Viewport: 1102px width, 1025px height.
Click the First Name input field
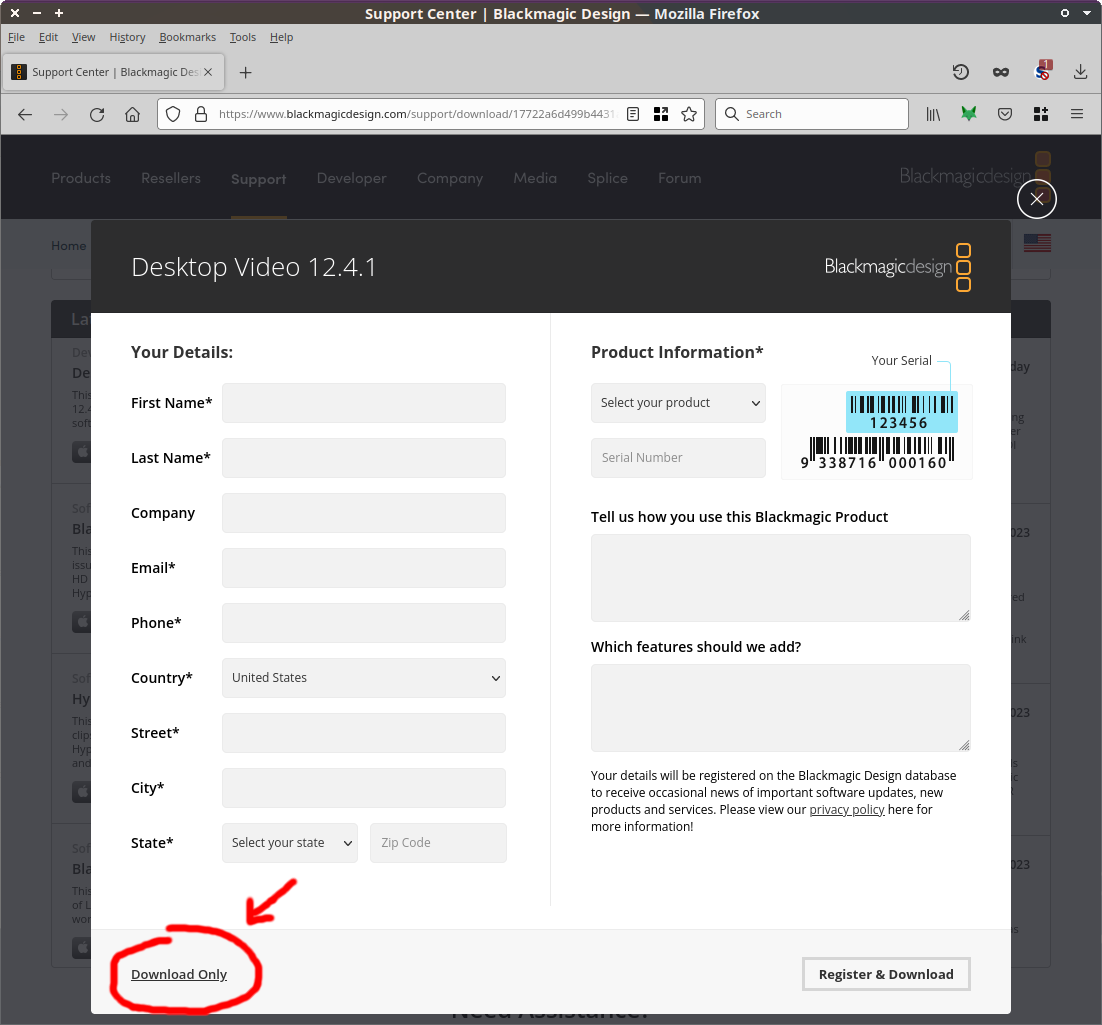click(364, 403)
